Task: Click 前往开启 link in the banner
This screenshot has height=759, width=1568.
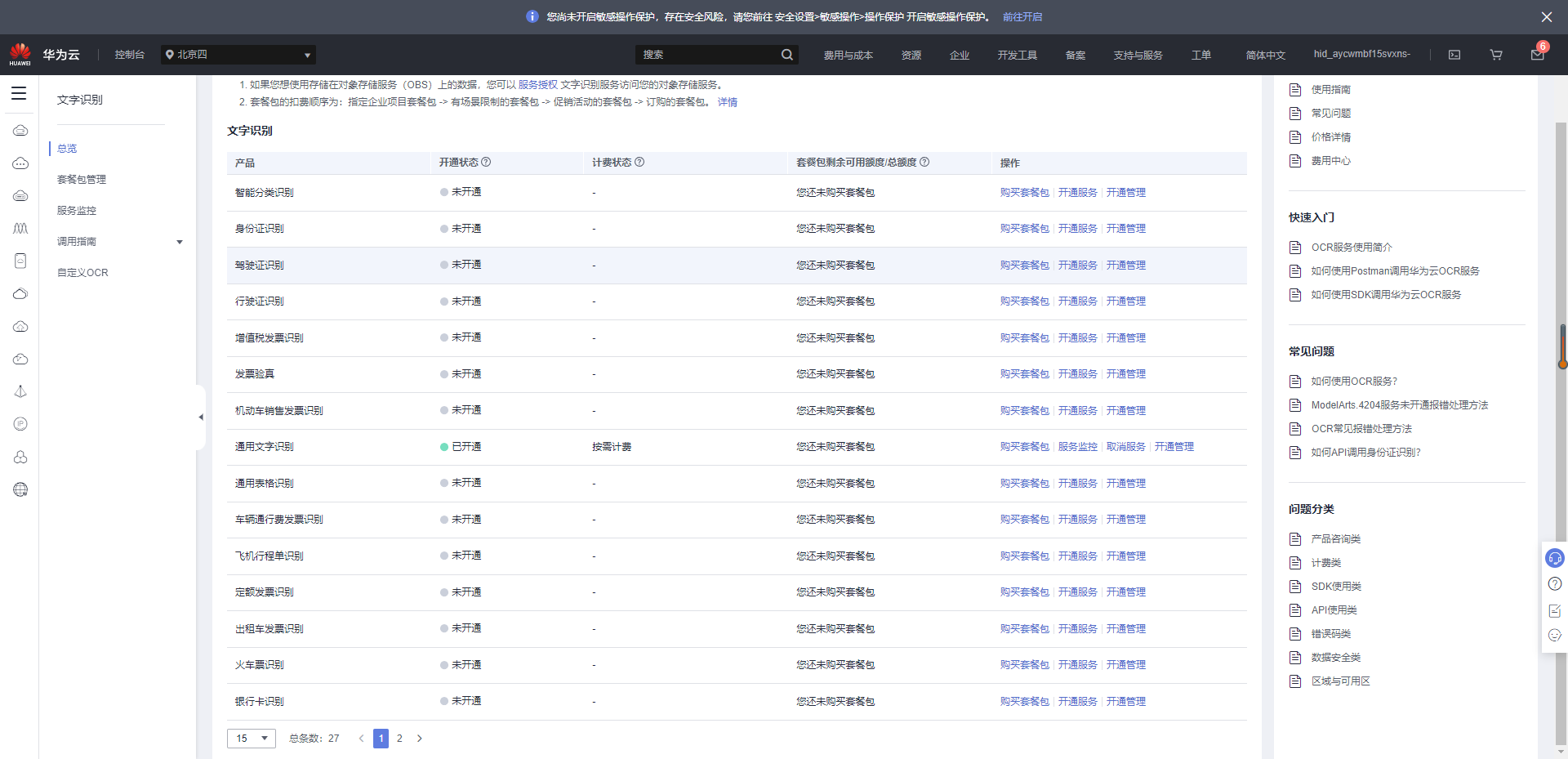Action: 1022,17
